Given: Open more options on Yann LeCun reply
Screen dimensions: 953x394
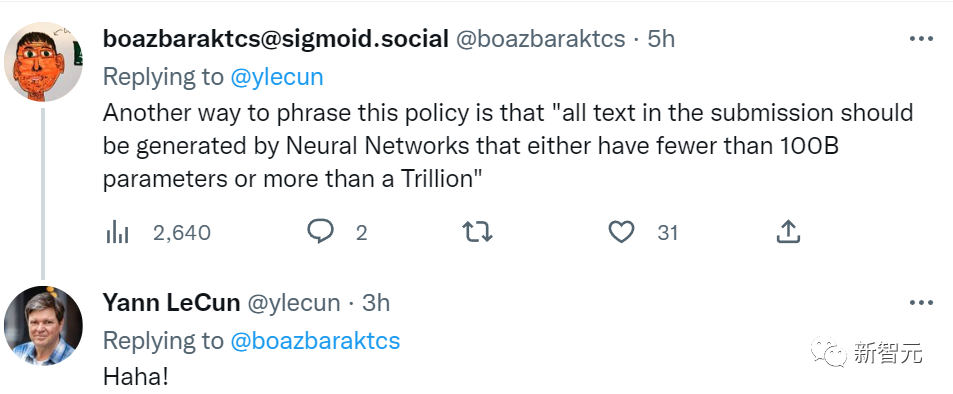Looking at the screenshot, I should 921,303.
